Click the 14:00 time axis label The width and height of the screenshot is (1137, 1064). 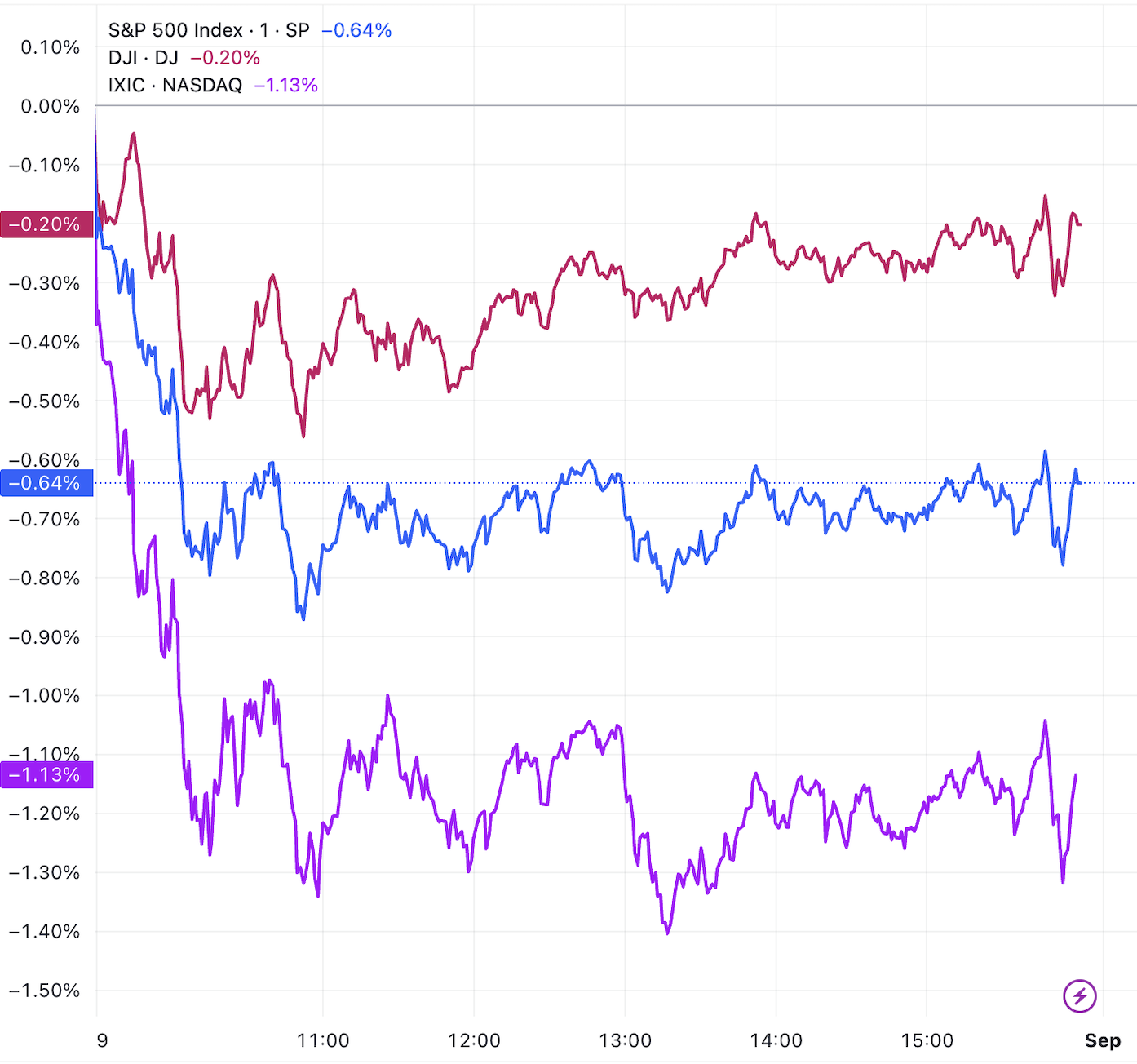776,1040
